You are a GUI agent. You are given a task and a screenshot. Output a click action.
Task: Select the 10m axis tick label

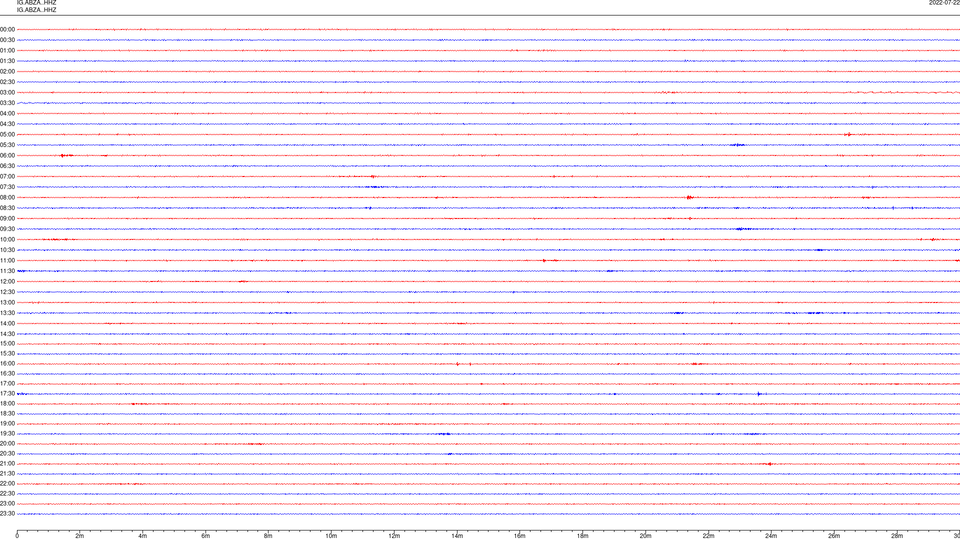(331, 536)
